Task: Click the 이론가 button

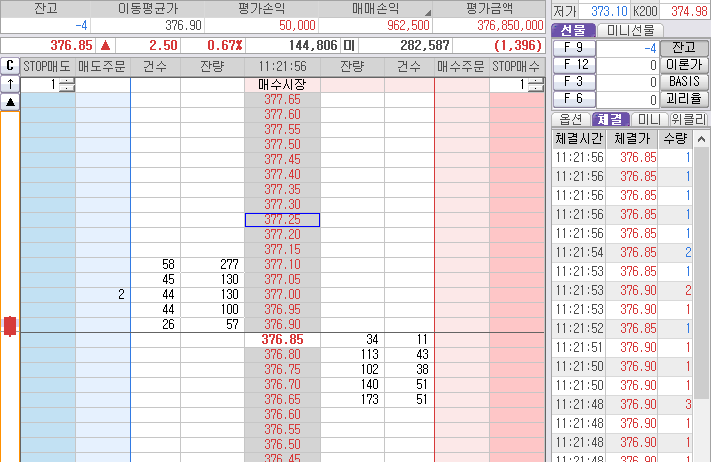Action: pyautogui.click(x=684, y=65)
